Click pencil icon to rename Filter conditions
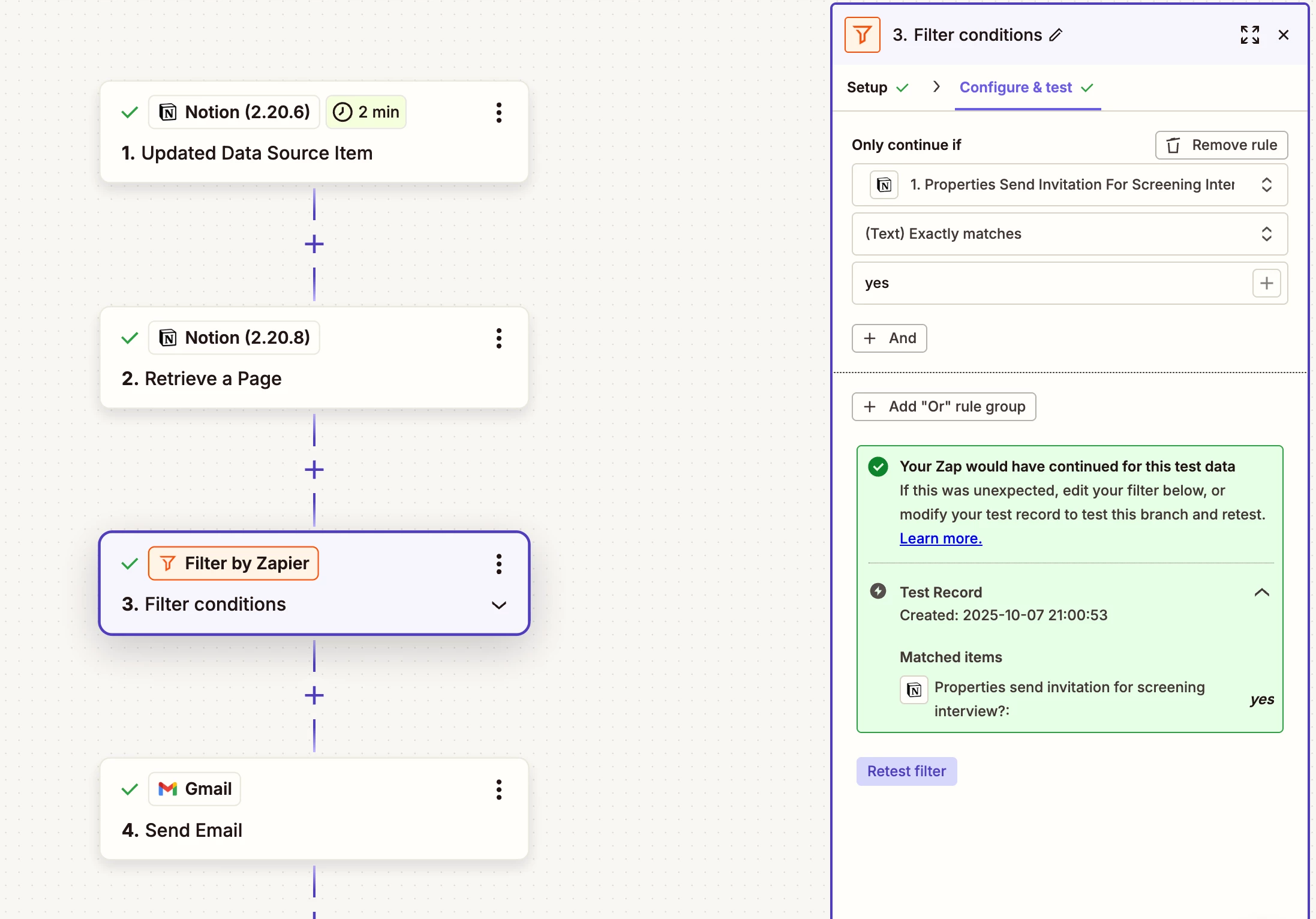The image size is (1316, 919). [1056, 35]
